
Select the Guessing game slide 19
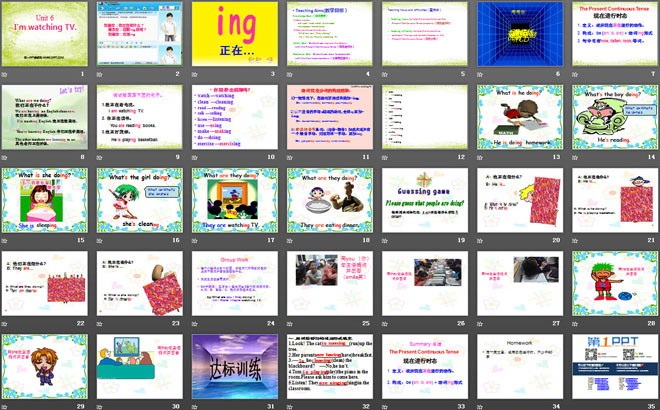[x=425, y=200]
